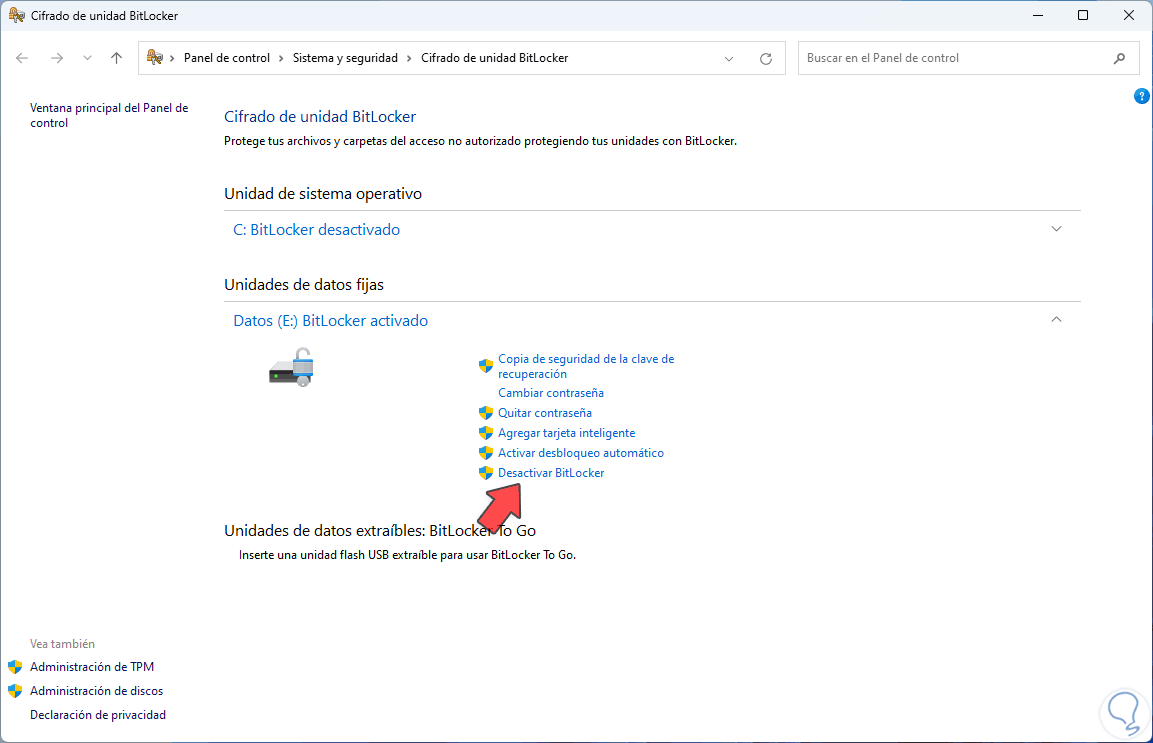Image resolution: width=1153 pixels, height=743 pixels.
Task: Click shield icon beside 'Desactivar BitLocker'
Action: (x=485, y=472)
